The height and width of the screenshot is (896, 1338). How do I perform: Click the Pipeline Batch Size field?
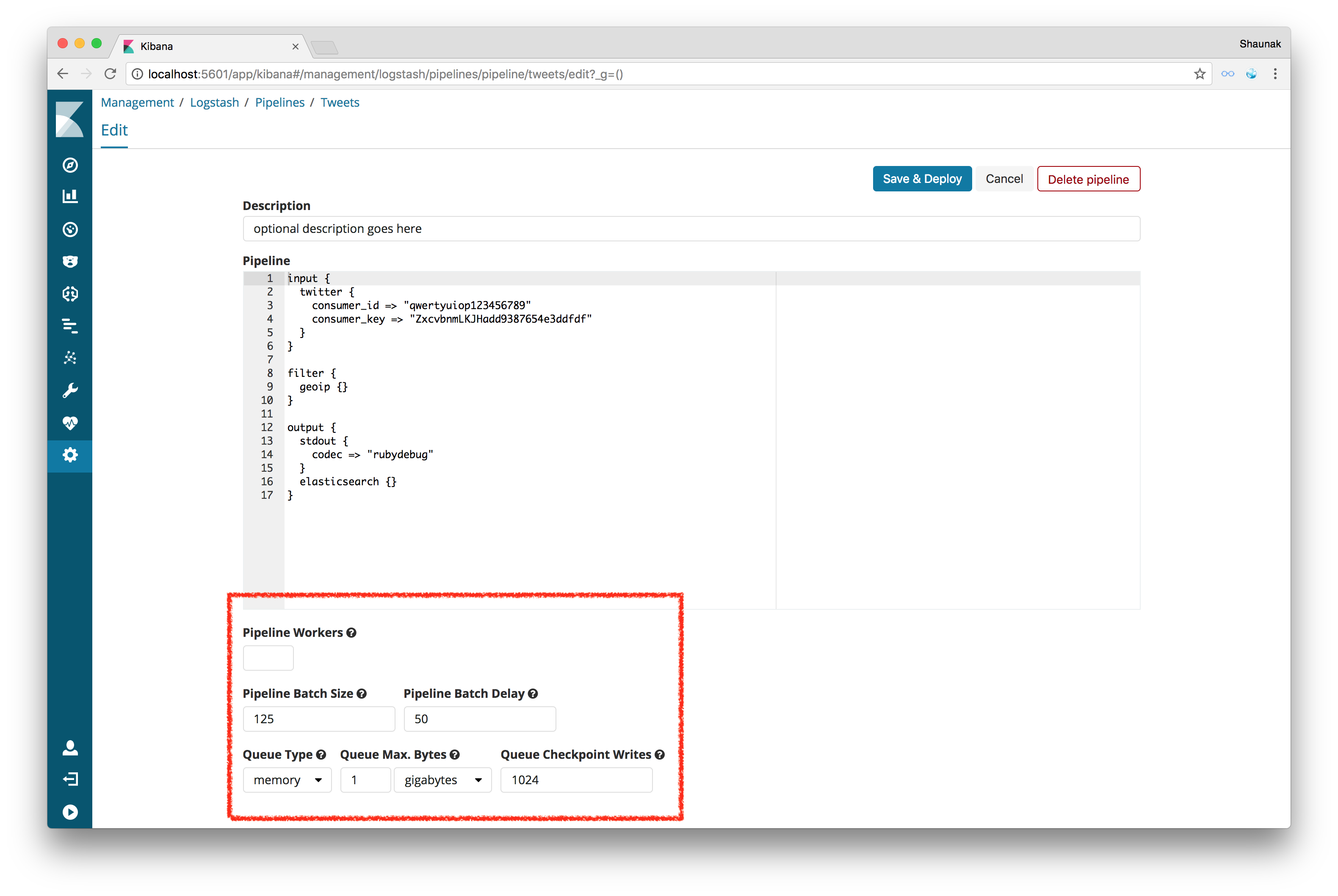[319, 719]
